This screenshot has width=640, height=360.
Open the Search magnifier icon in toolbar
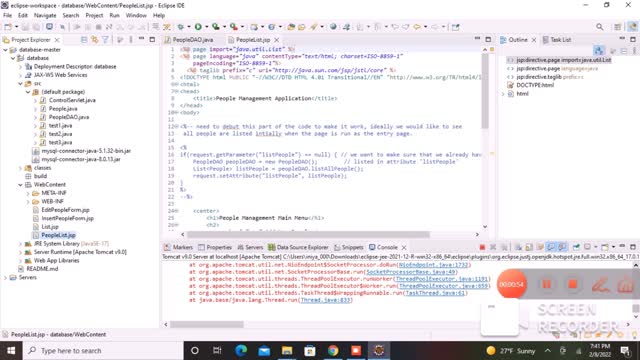point(599,27)
